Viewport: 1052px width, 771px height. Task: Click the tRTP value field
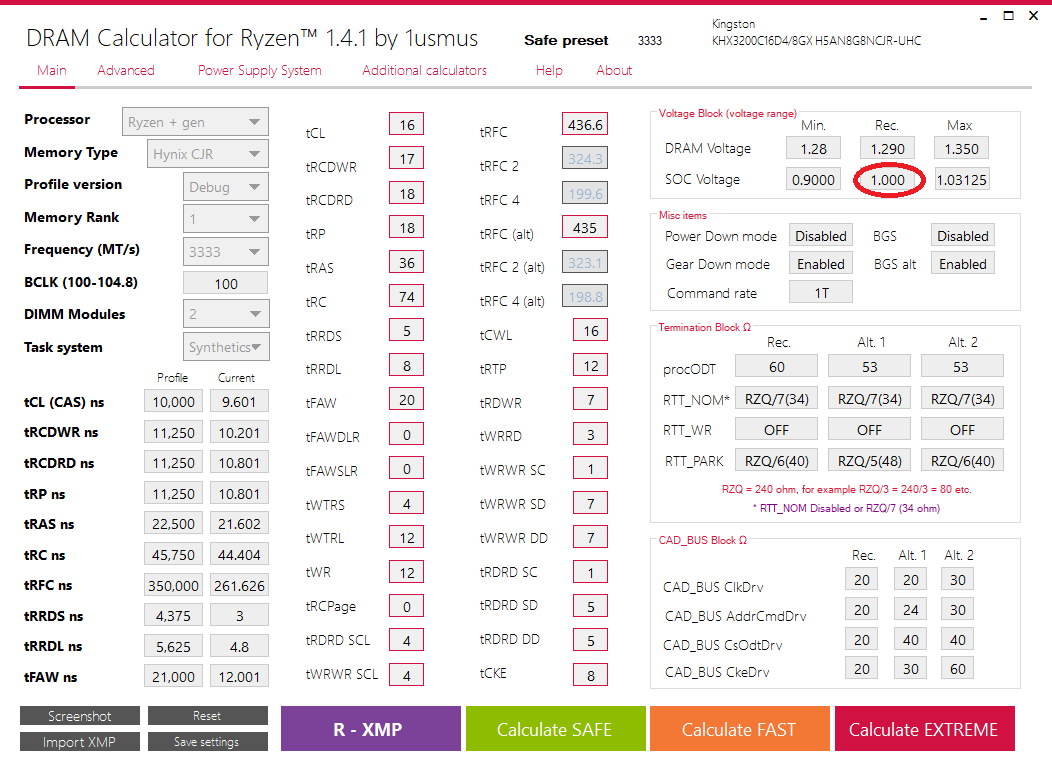[590, 366]
